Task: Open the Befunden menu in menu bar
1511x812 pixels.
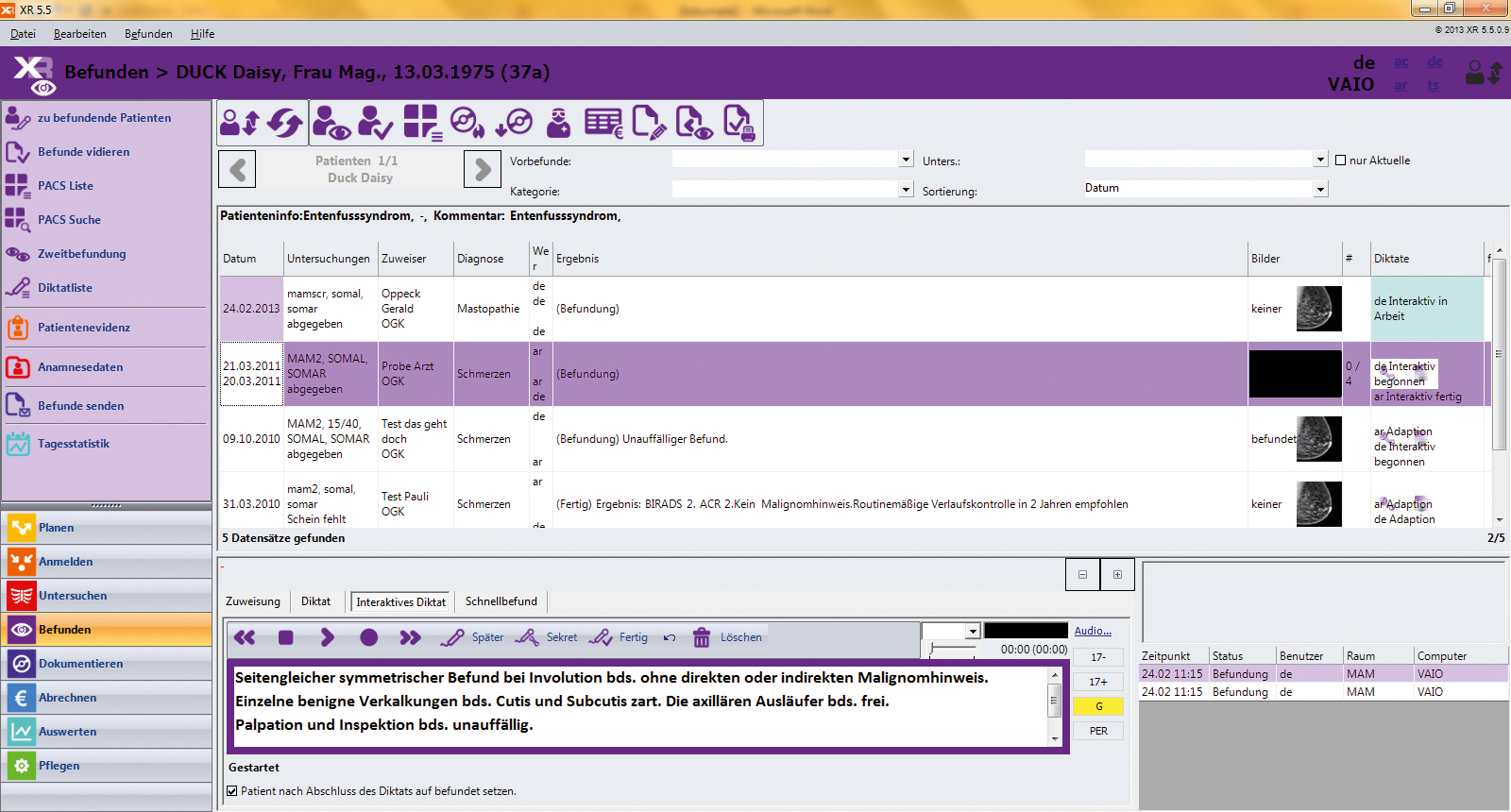Action: (148, 34)
